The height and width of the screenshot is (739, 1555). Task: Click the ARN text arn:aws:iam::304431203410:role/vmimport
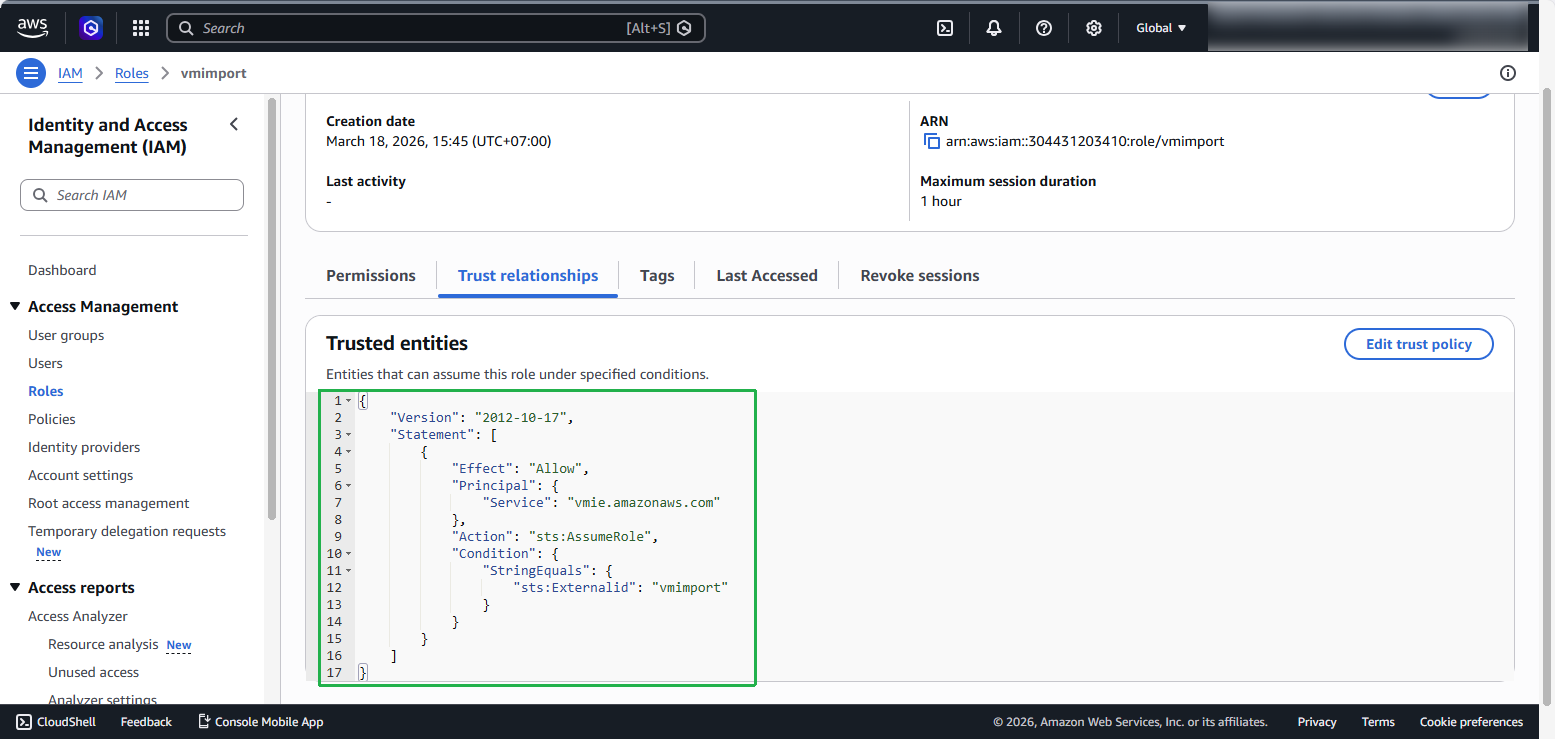click(x=1085, y=141)
